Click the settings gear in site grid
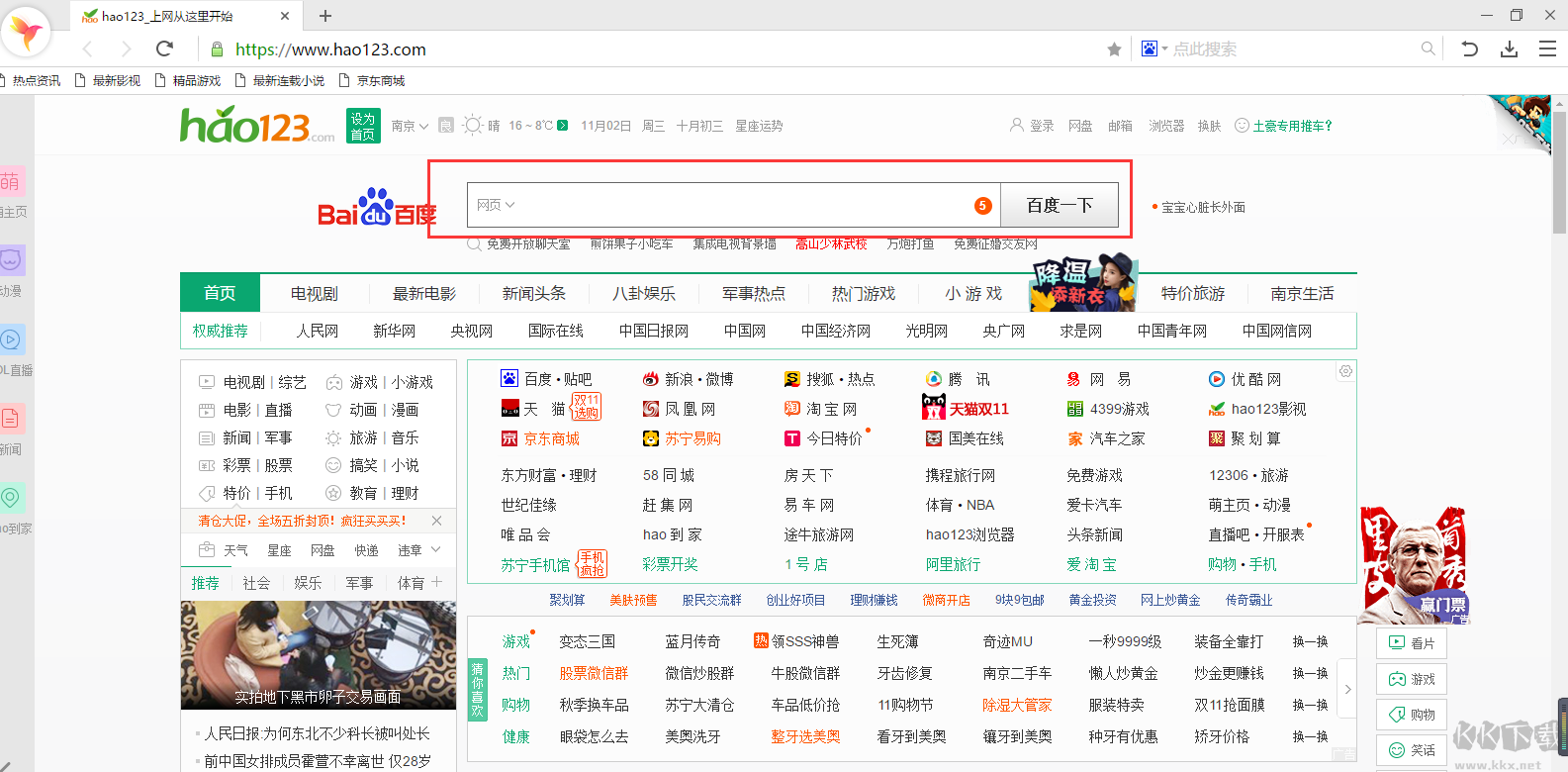 pyautogui.click(x=1345, y=371)
